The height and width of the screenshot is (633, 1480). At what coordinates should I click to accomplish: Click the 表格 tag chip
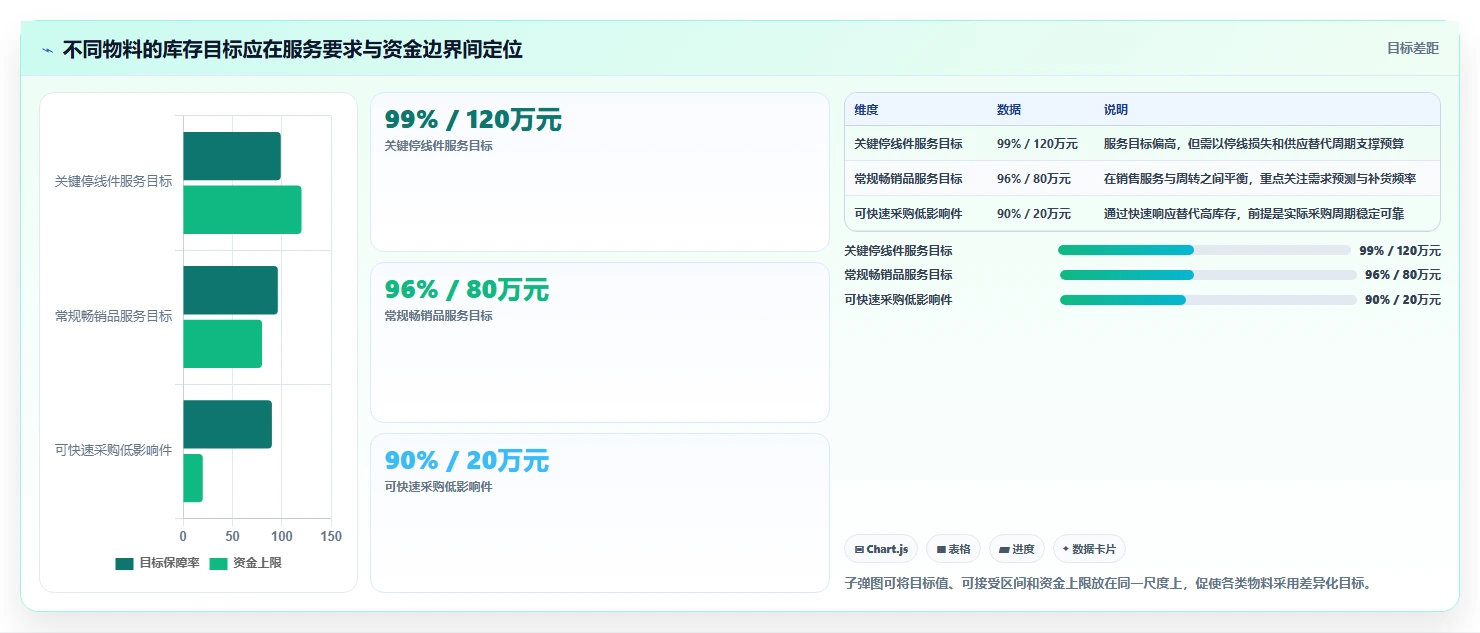pyautogui.click(x=953, y=549)
